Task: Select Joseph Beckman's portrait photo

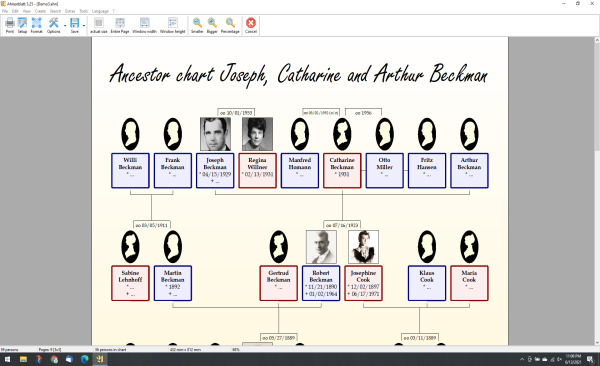Action: pyautogui.click(x=215, y=134)
